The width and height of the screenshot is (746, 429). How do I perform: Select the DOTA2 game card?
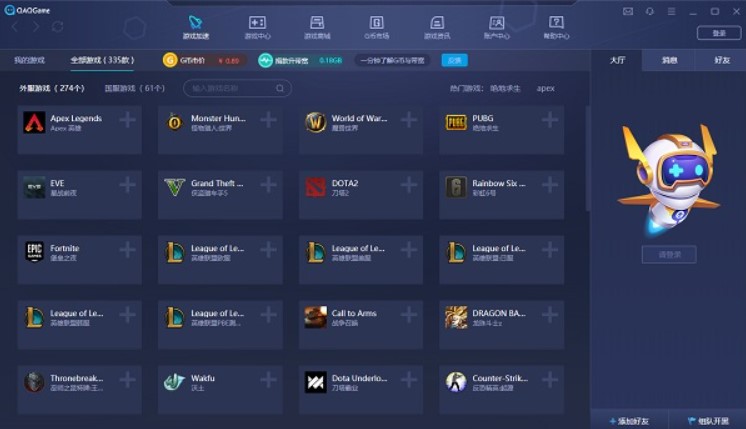pos(361,195)
